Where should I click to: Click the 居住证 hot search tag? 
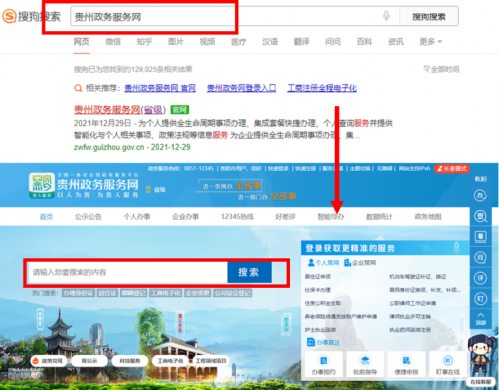click(x=107, y=293)
